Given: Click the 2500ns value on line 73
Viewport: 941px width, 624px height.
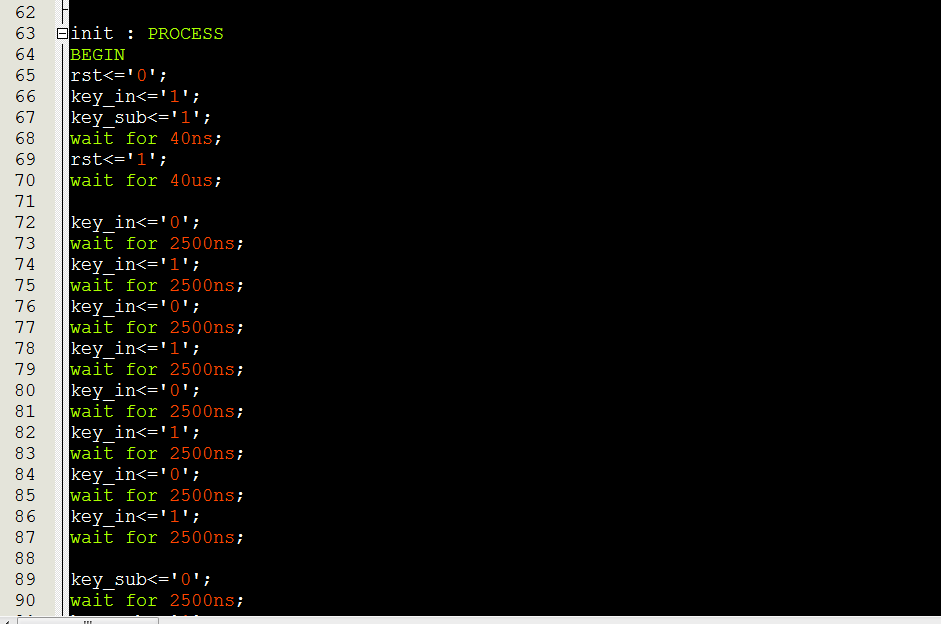Looking at the screenshot, I should coord(202,244).
